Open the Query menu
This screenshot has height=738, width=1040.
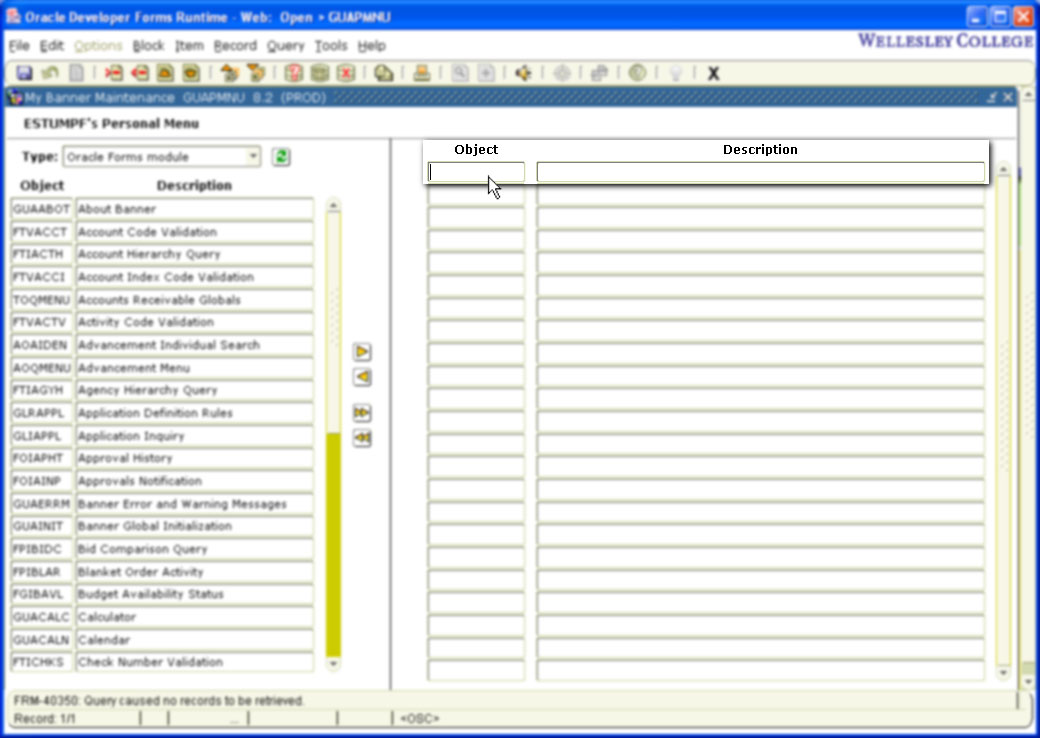(x=285, y=46)
